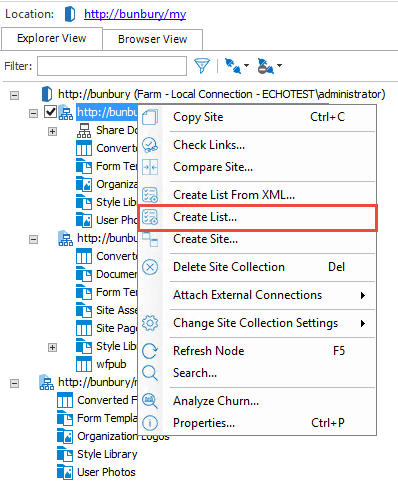The image size is (398, 486).
Task: Click the Organization Logos library icon
Action: [65, 436]
